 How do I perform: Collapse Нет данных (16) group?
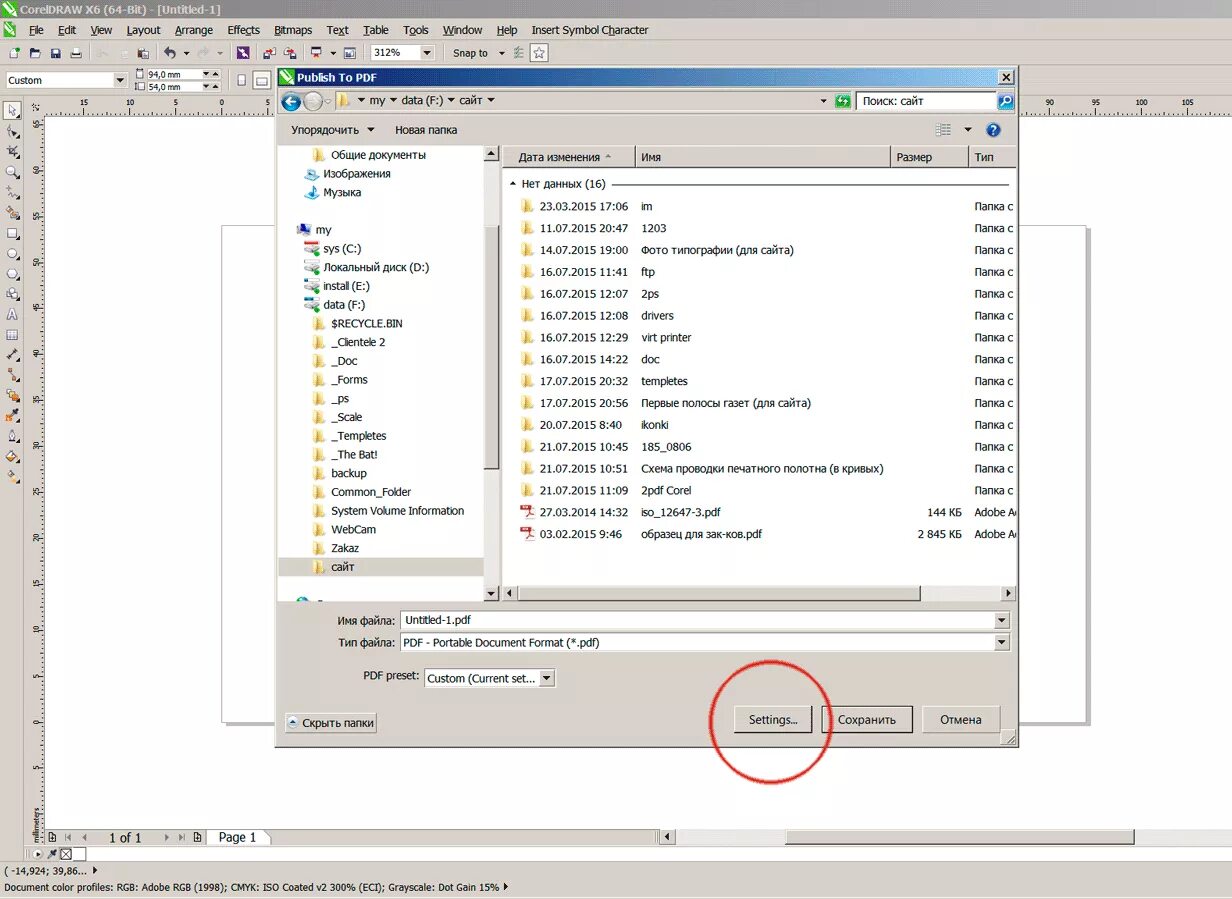click(x=514, y=184)
